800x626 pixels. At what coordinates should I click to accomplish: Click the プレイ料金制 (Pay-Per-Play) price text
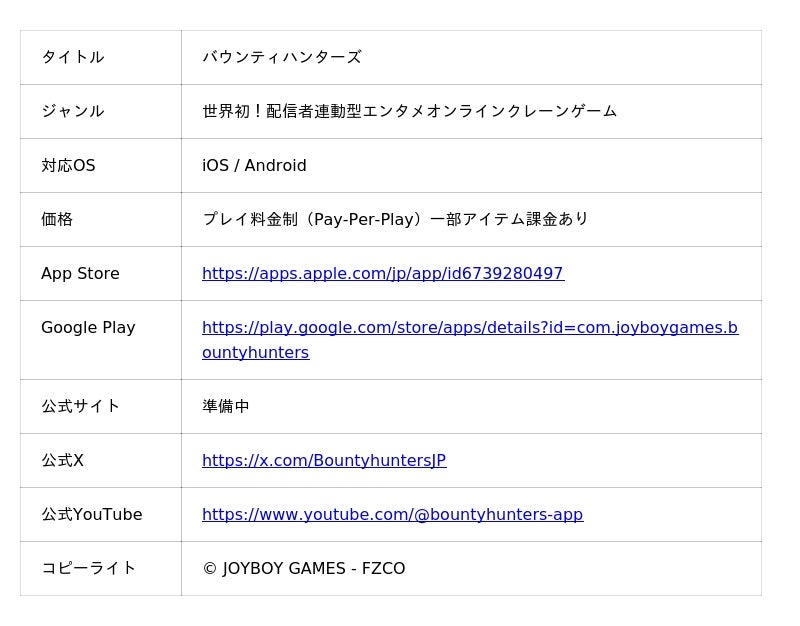[x=395, y=219]
